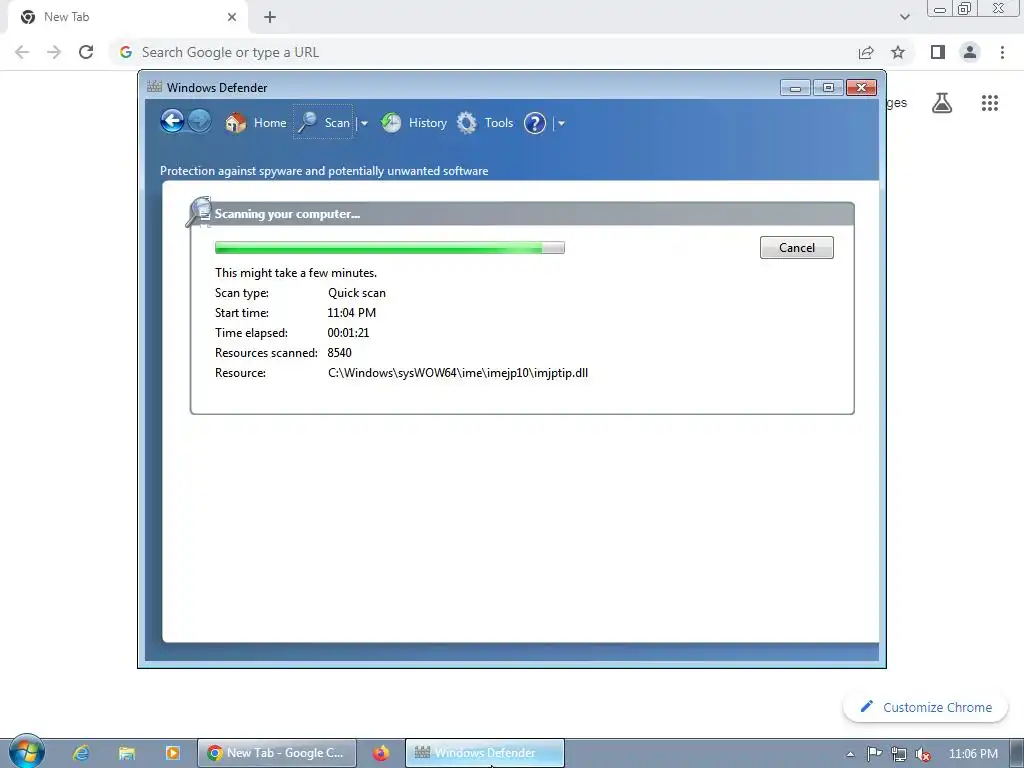The height and width of the screenshot is (768, 1024).
Task: Cancel the running scan
Action: click(797, 248)
